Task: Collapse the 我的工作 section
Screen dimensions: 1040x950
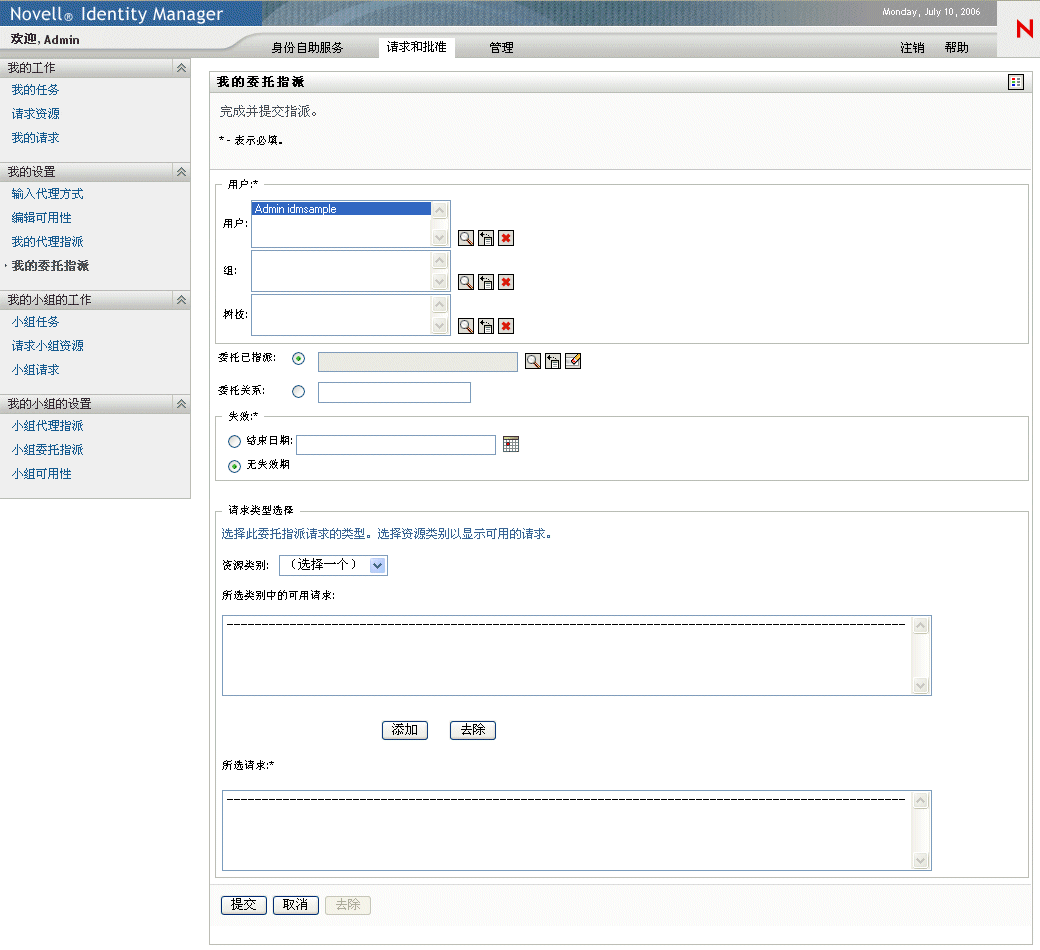Action: pyautogui.click(x=181, y=68)
